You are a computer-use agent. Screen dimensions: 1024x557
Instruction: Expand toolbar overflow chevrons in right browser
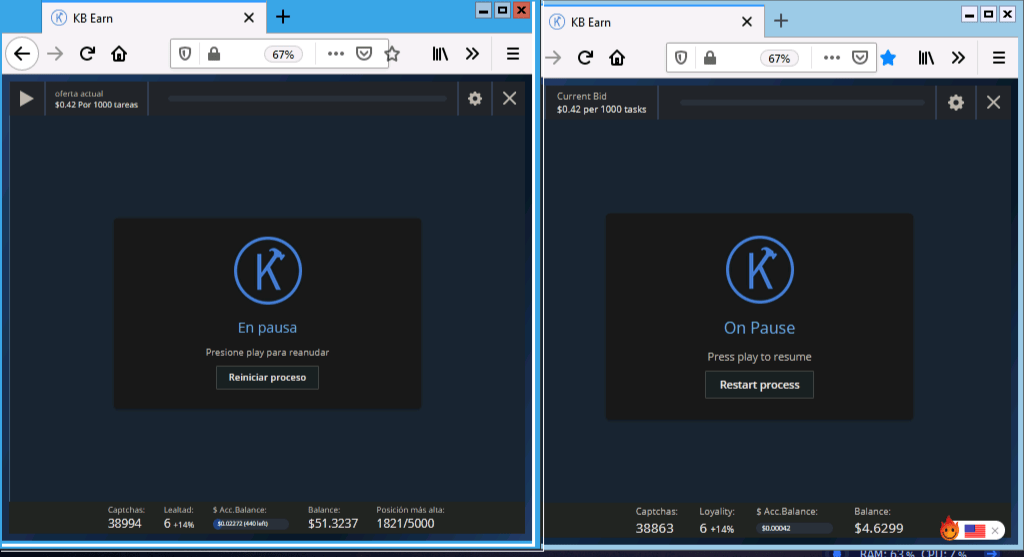(x=958, y=58)
